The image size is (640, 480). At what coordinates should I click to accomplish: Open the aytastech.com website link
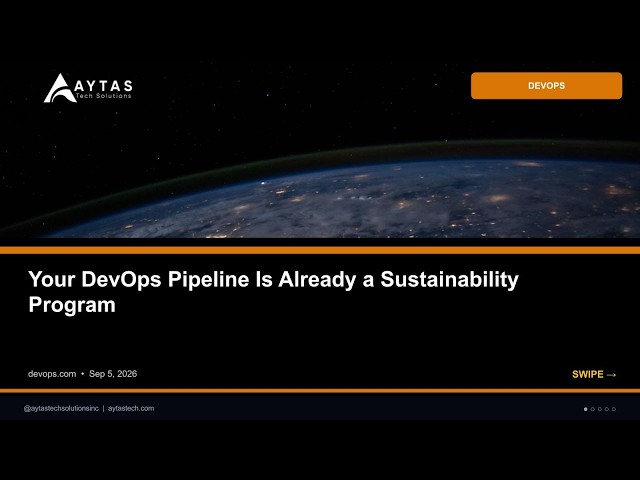pos(131,408)
